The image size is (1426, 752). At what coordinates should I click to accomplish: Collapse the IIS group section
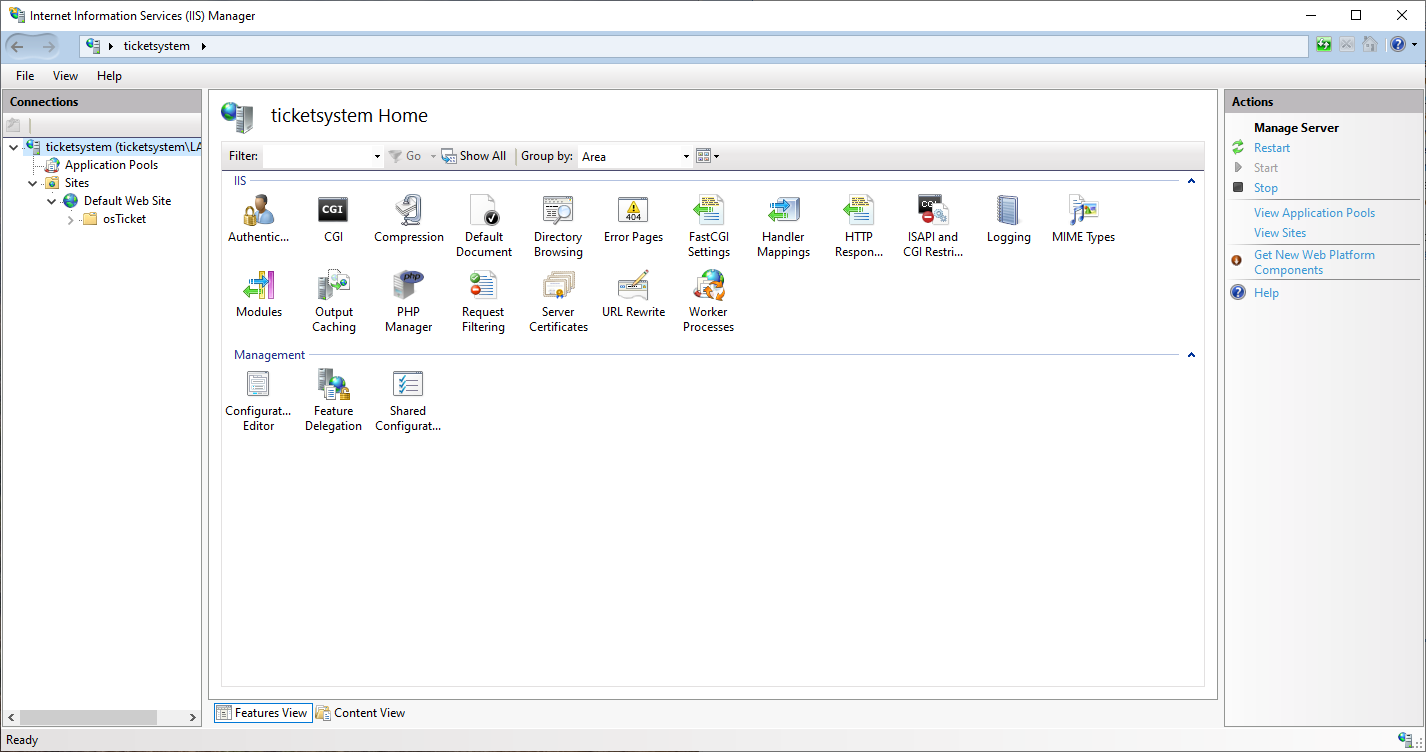(1191, 181)
